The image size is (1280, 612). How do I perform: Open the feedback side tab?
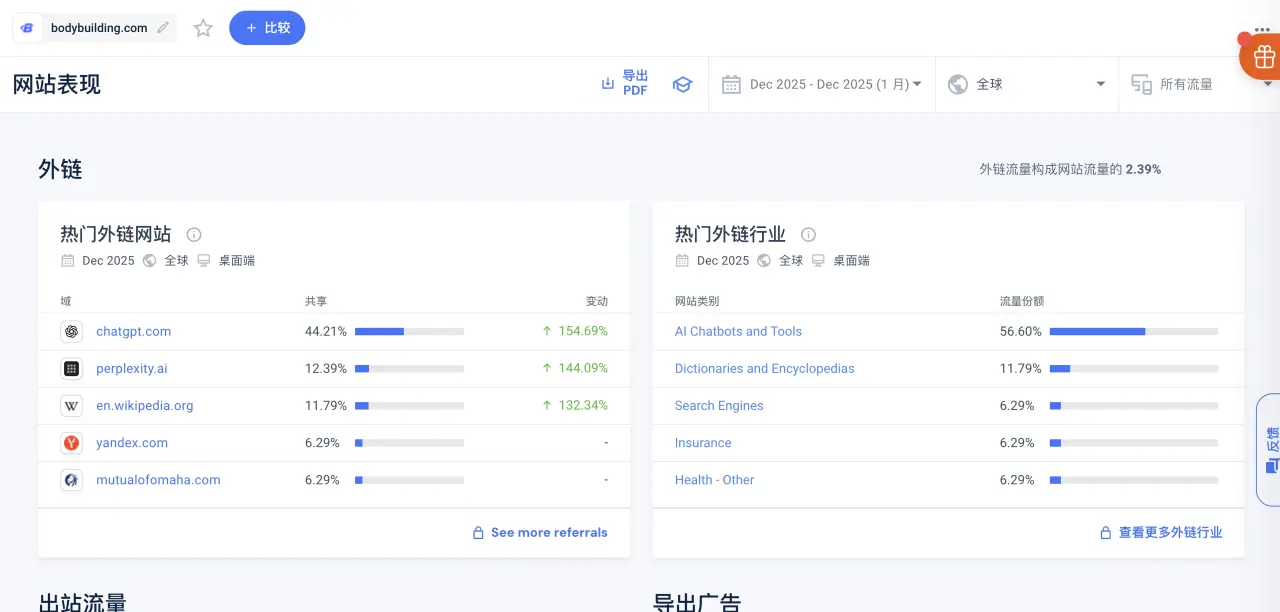click(x=1269, y=450)
